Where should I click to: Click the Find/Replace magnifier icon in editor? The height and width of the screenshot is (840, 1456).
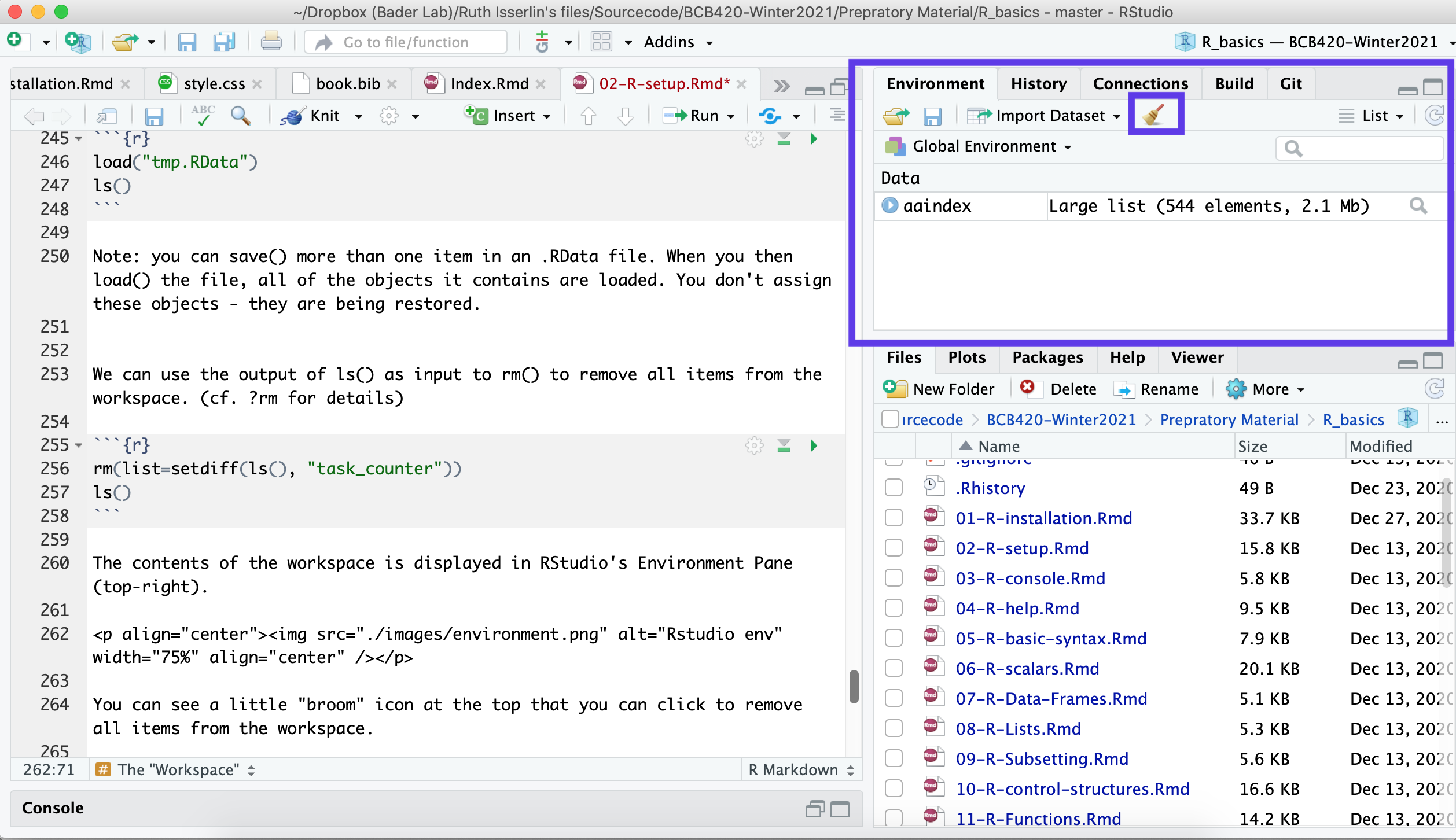[x=240, y=116]
